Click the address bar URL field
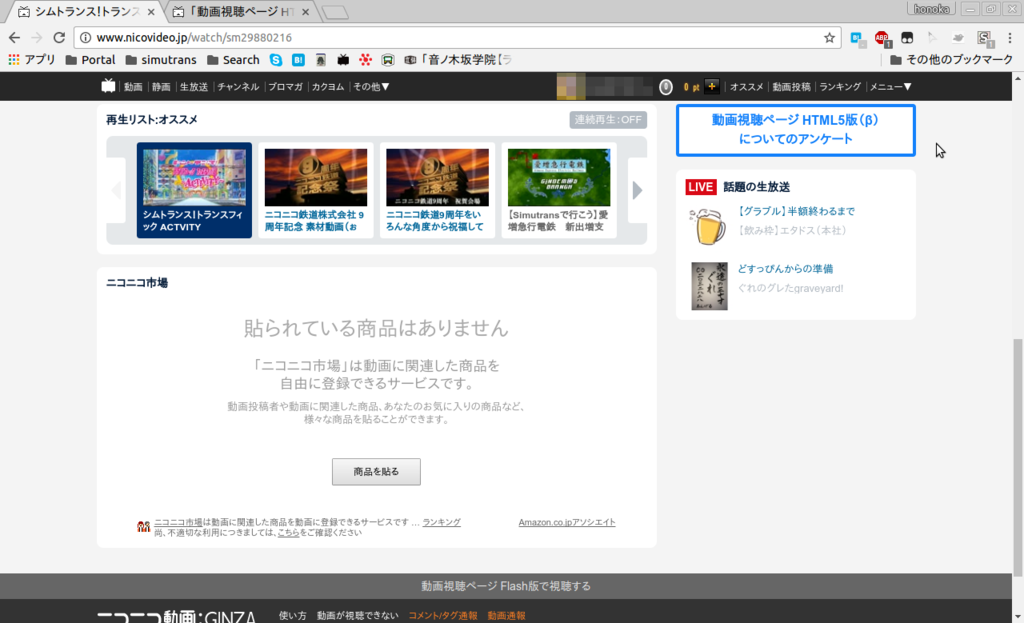This screenshot has width=1024, height=623. coord(457,38)
